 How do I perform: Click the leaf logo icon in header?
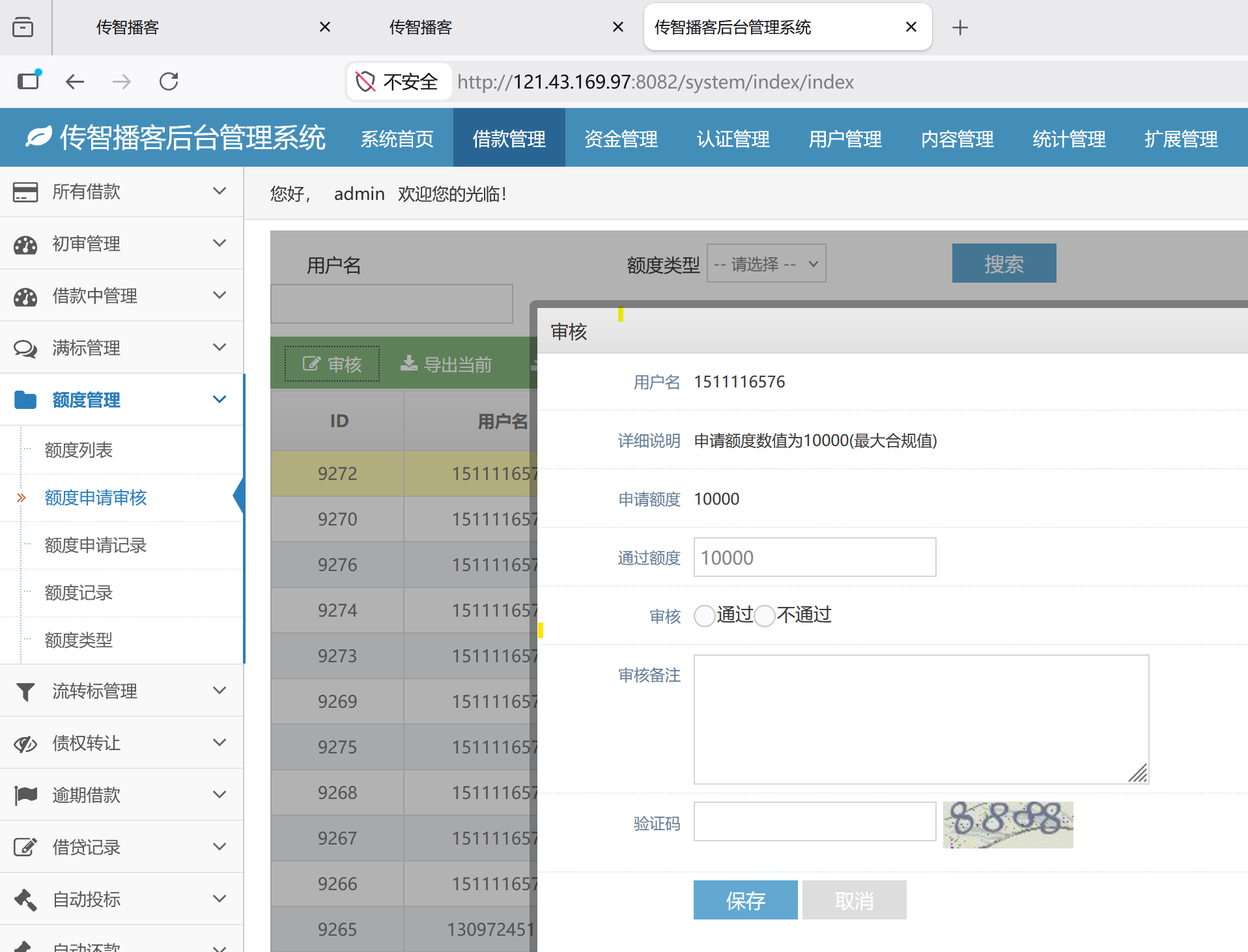(x=38, y=136)
